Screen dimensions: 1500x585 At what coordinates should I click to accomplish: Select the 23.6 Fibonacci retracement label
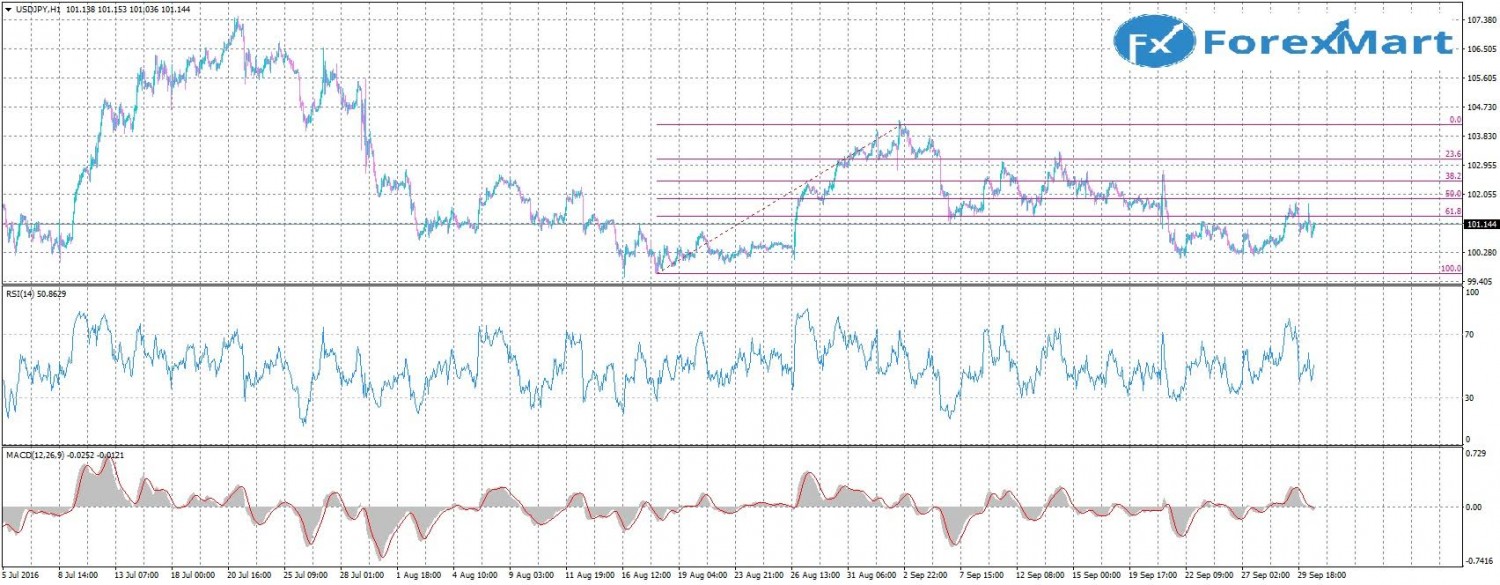point(1453,154)
